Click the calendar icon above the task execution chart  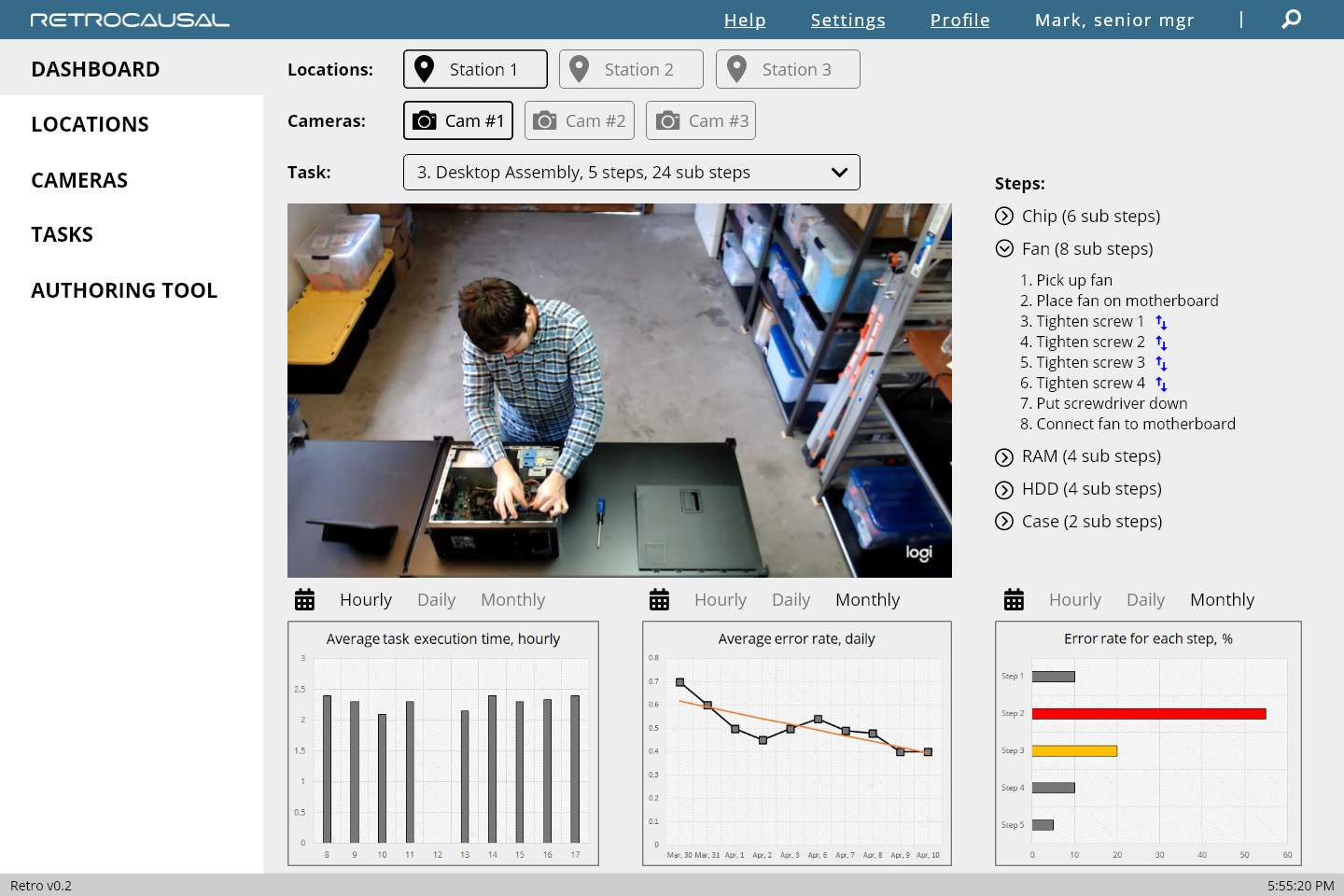(304, 599)
